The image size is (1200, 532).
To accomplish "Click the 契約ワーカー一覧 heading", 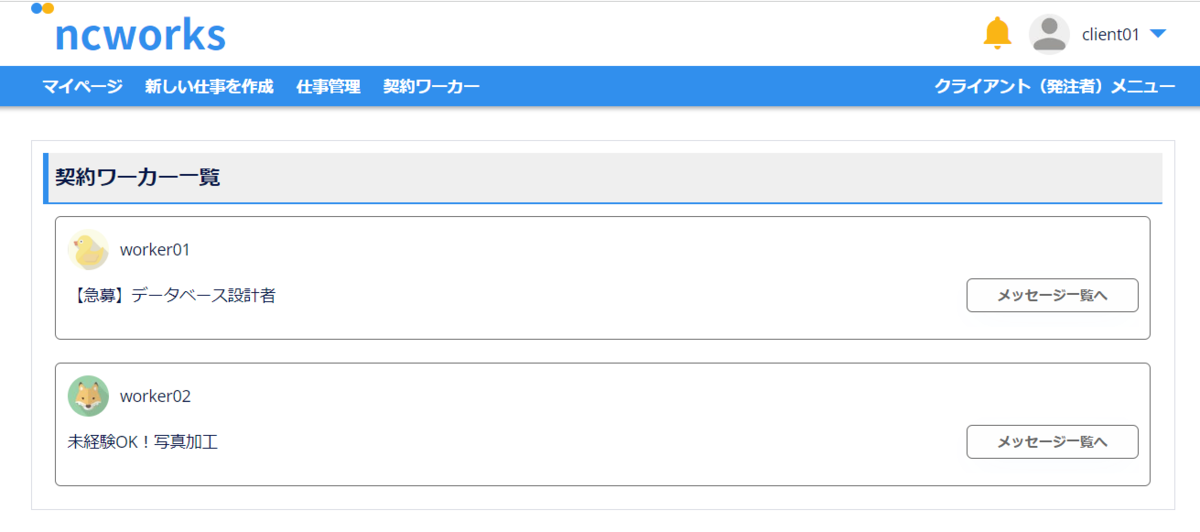I will pos(137,178).
